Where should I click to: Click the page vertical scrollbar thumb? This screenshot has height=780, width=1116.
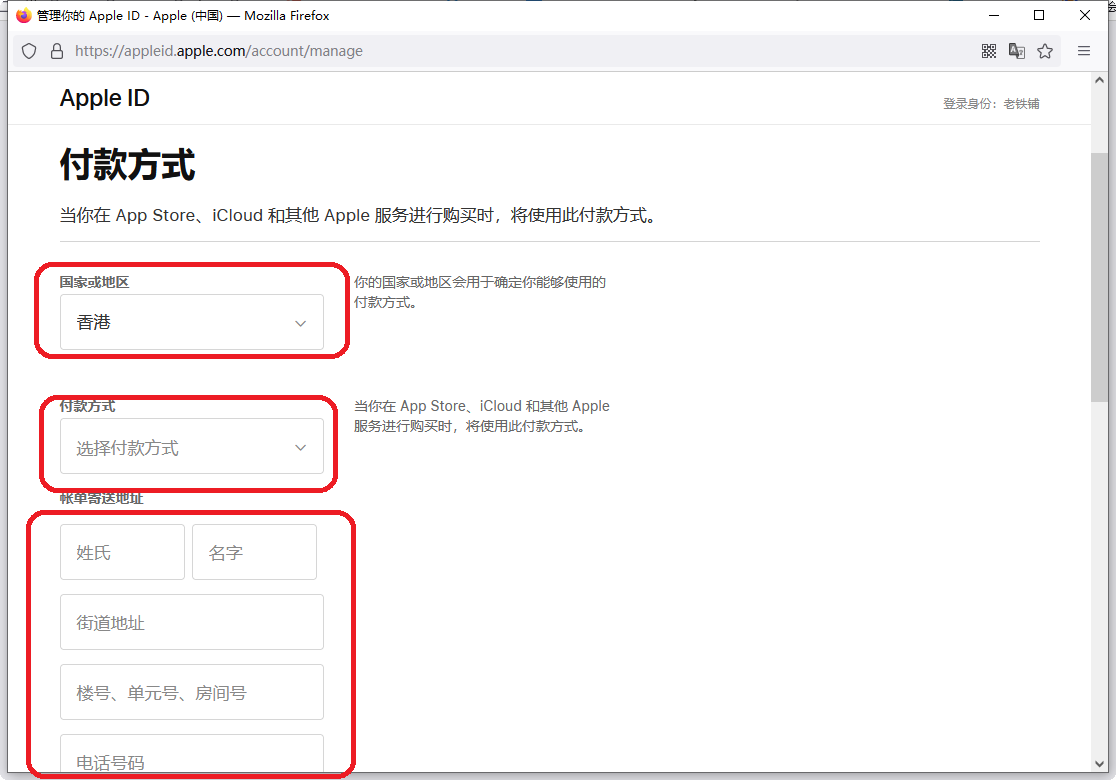click(1099, 275)
